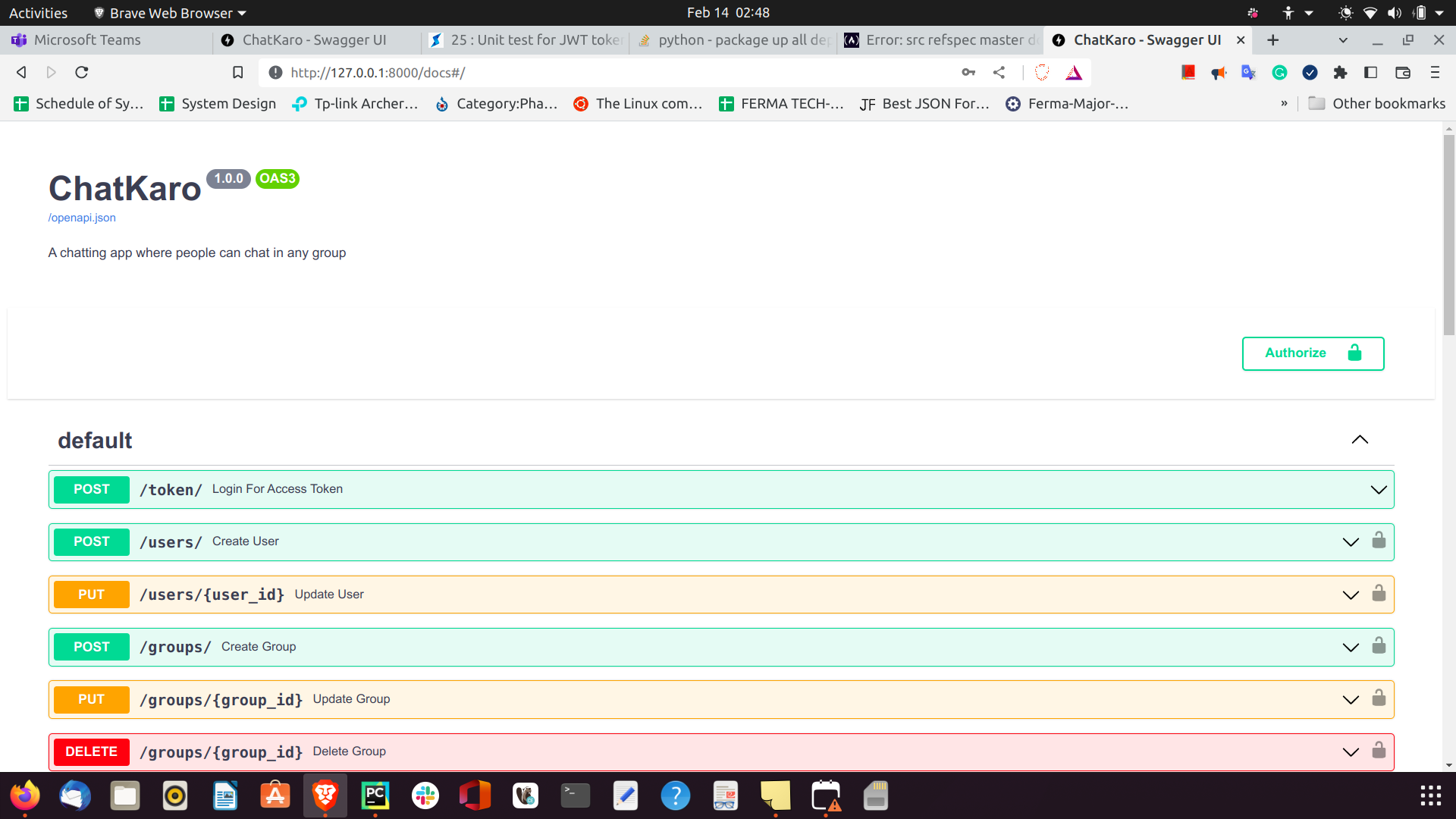Open the Brave Rewards triangle icon

pyautogui.click(x=1074, y=73)
